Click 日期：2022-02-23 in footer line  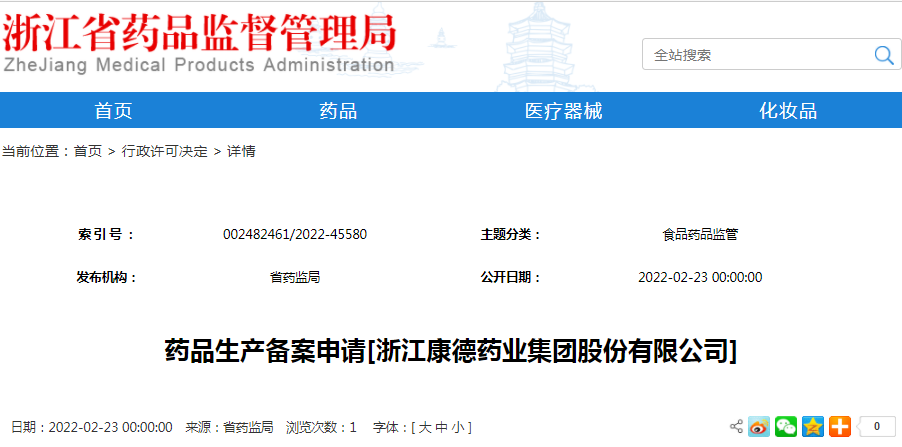pos(92,427)
